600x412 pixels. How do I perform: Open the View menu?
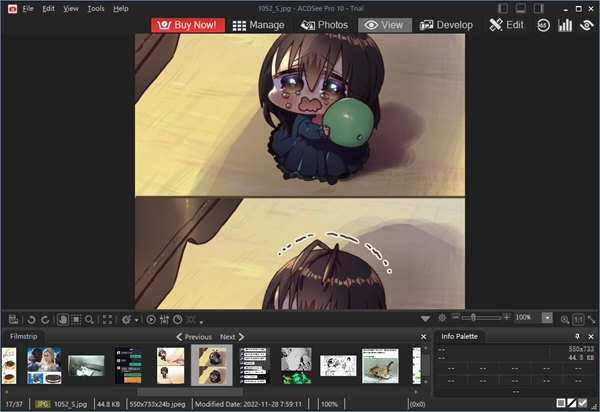[71, 8]
